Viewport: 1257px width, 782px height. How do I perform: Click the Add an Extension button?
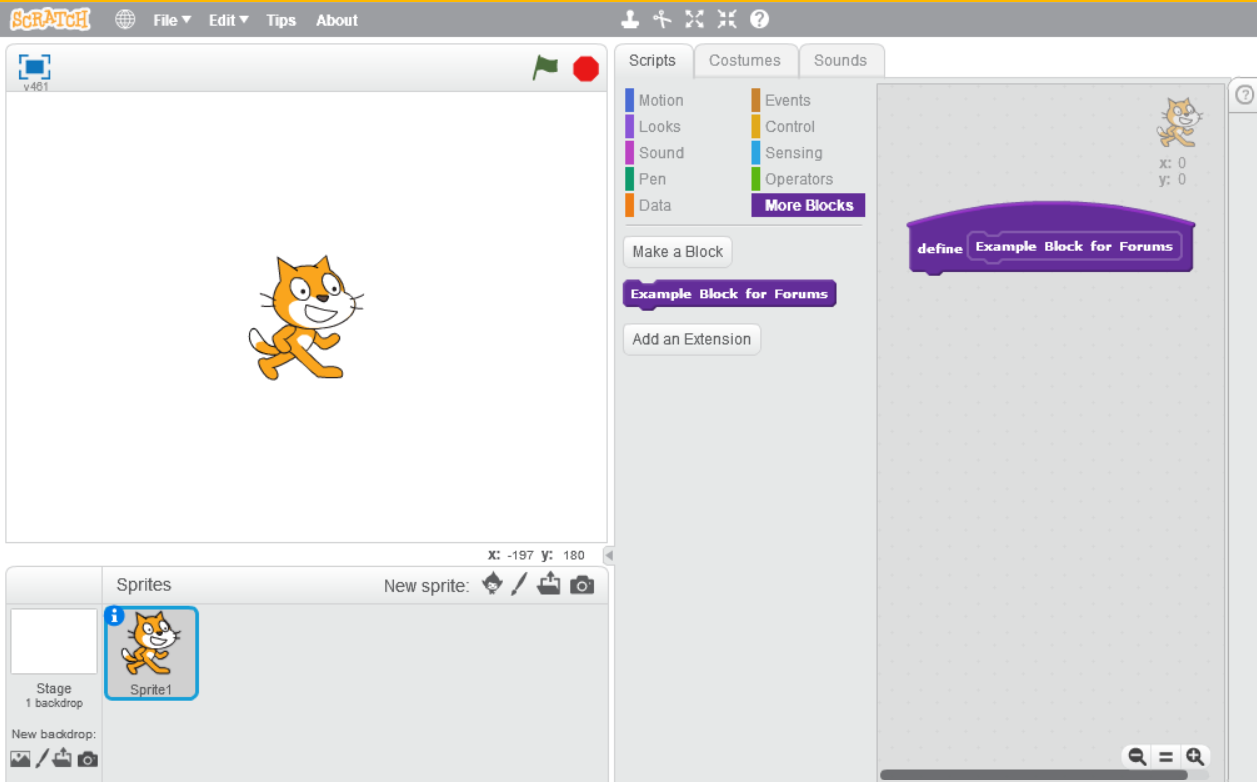point(691,339)
